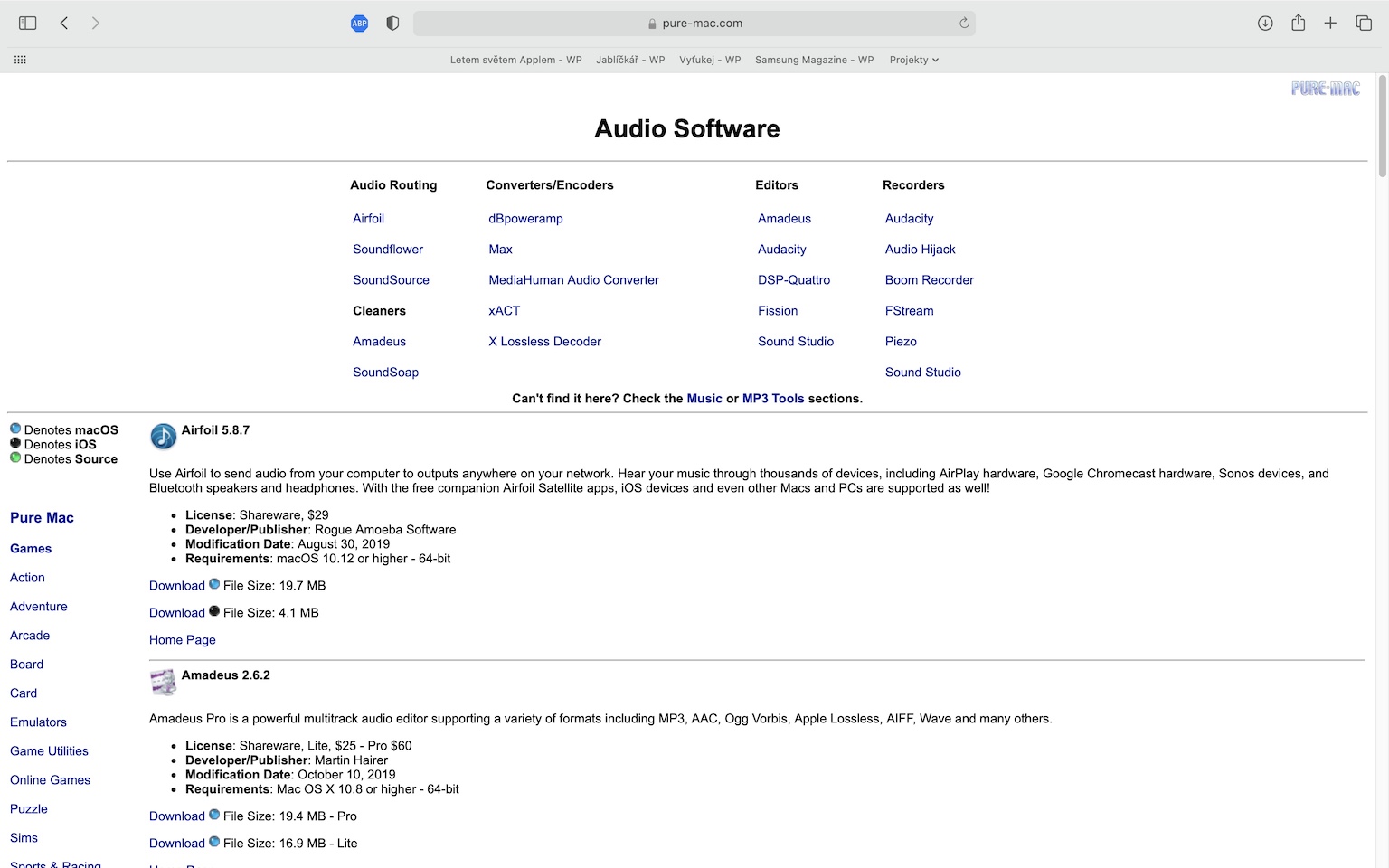Open the Fission link
The height and width of the screenshot is (868, 1389).
click(x=778, y=311)
